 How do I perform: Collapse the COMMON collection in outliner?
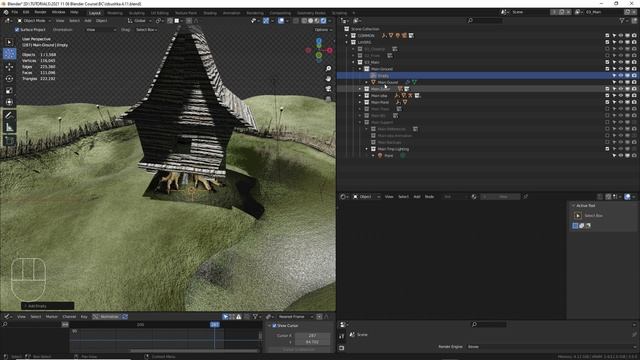[347, 36]
